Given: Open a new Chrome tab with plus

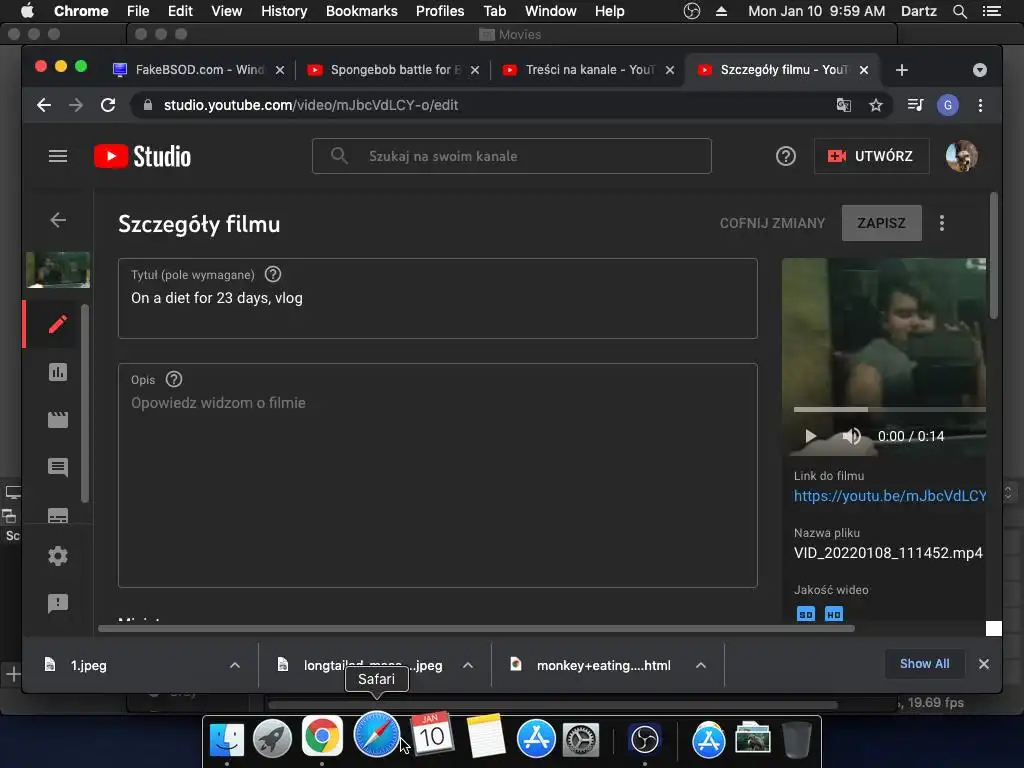Looking at the screenshot, I should (902, 70).
